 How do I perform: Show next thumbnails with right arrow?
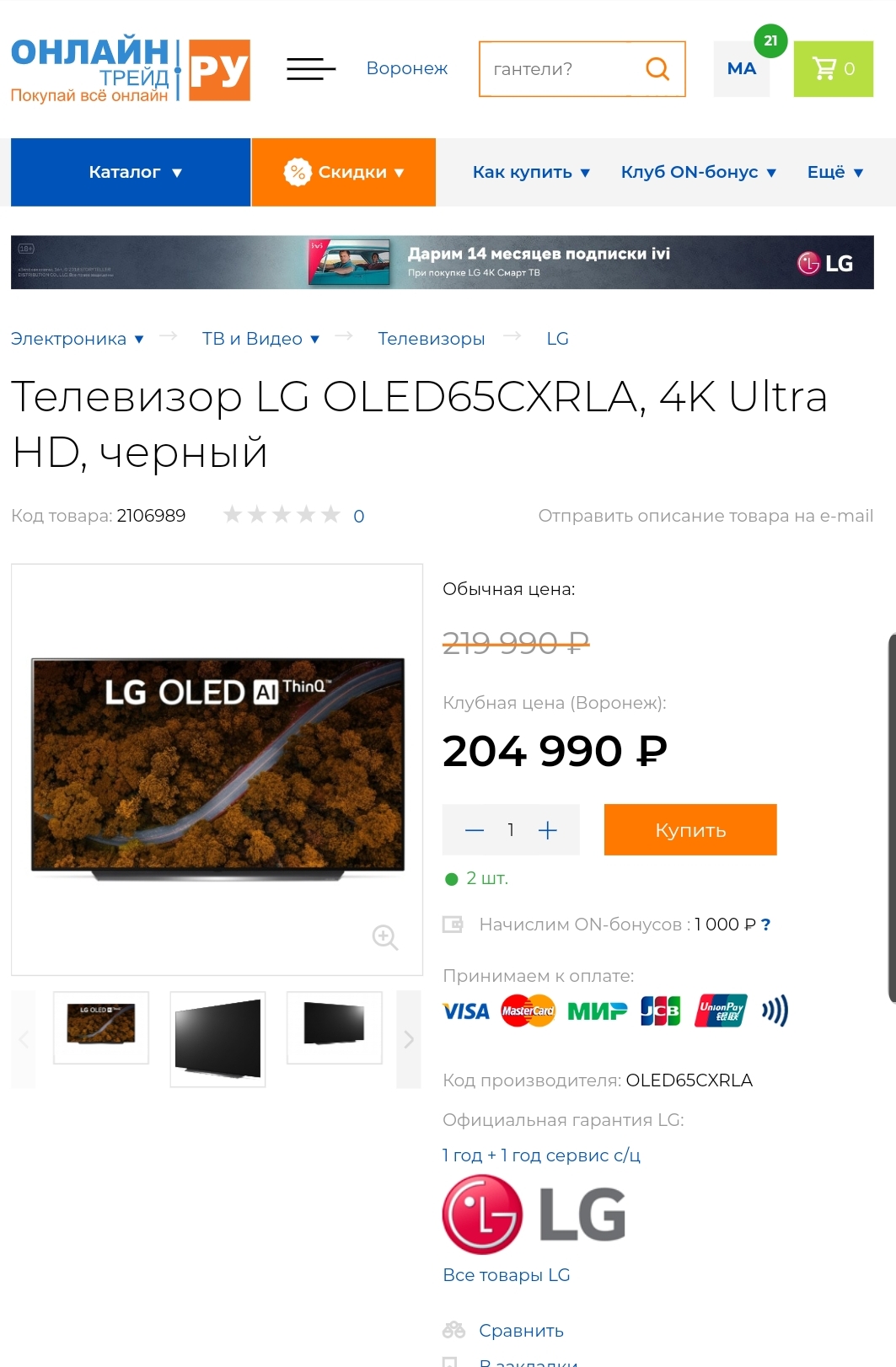pos(409,1039)
